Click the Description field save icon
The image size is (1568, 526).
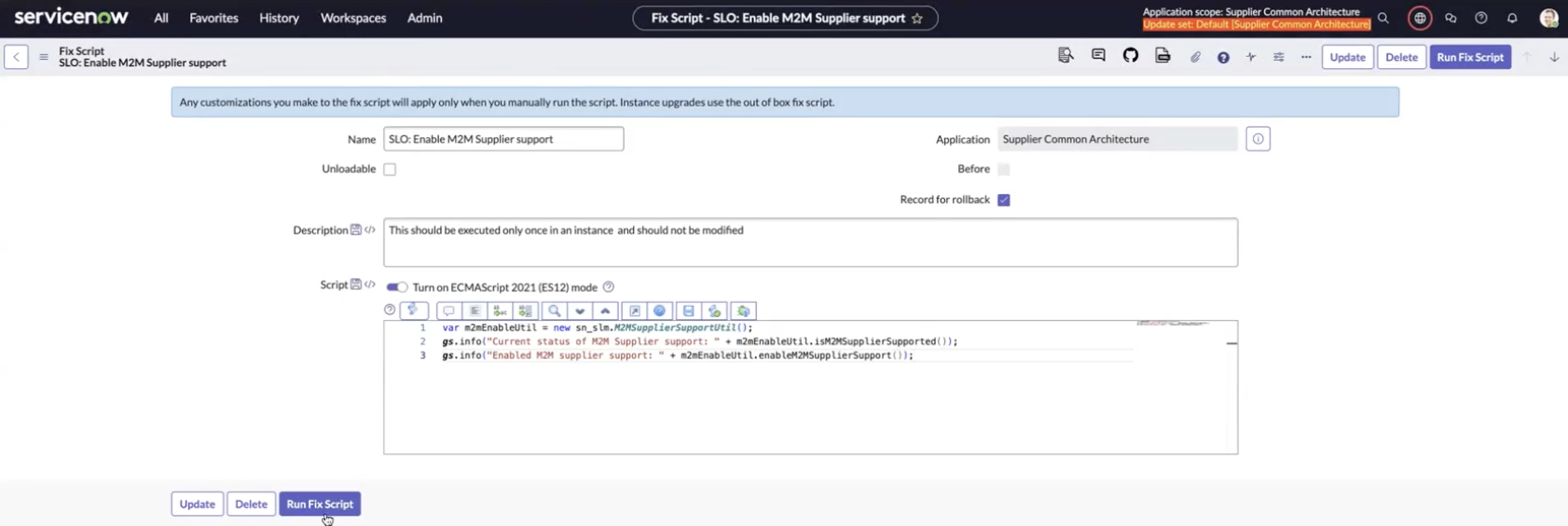[356, 229]
